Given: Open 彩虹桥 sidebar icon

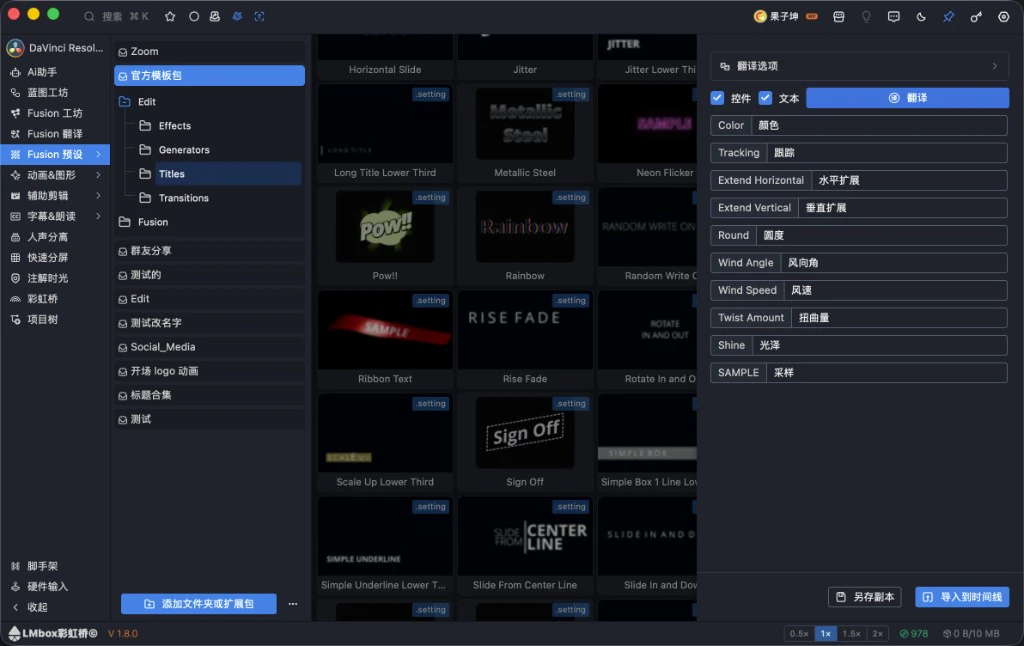Looking at the screenshot, I should click(x=15, y=299).
